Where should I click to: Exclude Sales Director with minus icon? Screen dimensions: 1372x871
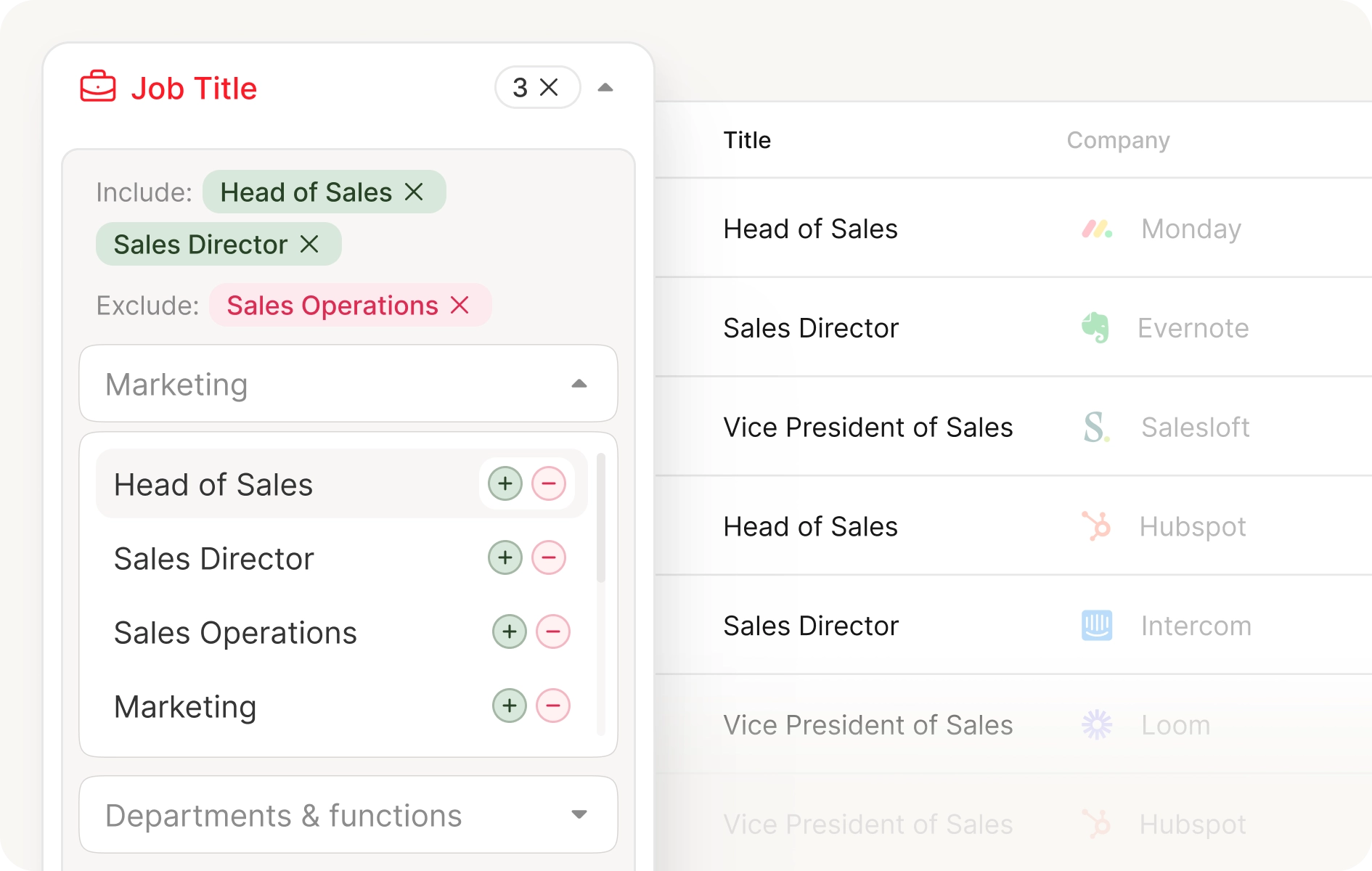click(x=549, y=558)
